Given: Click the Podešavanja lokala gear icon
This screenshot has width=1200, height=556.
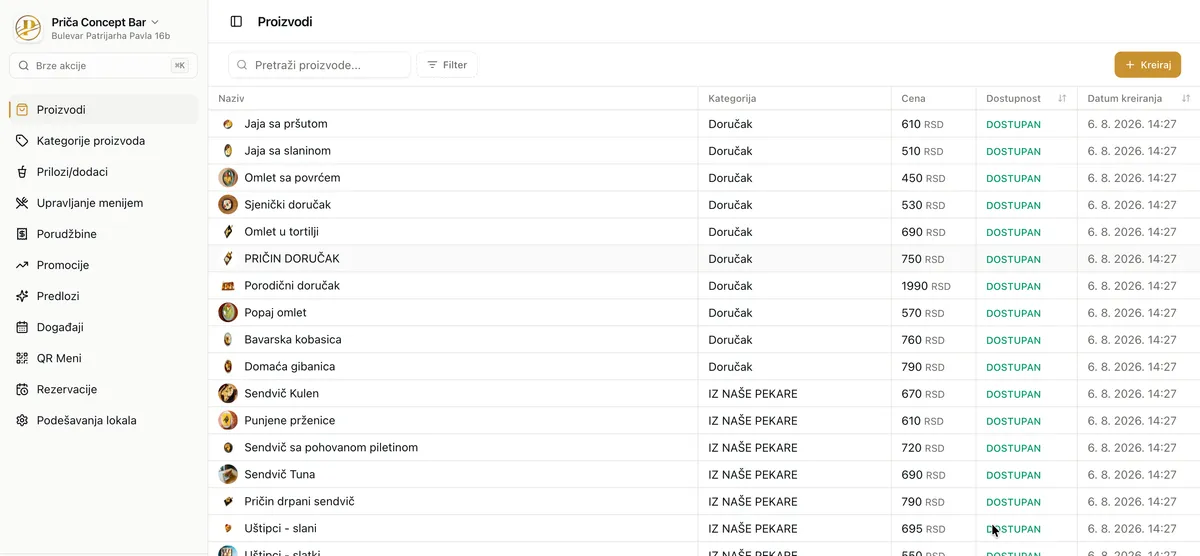Looking at the screenshot, I should tap(22, 420).
